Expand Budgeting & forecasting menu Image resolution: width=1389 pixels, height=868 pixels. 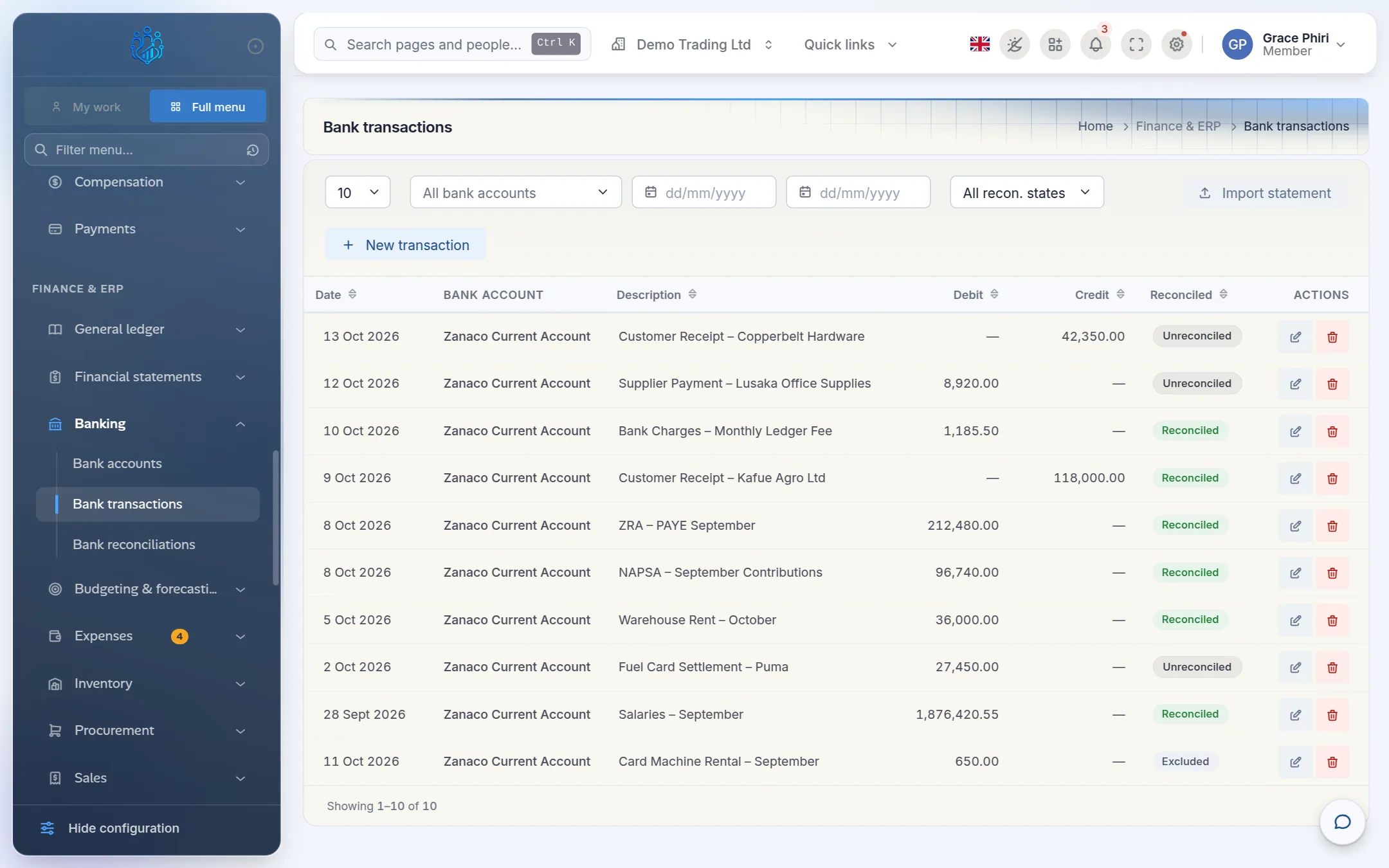(x=147, y=589)
